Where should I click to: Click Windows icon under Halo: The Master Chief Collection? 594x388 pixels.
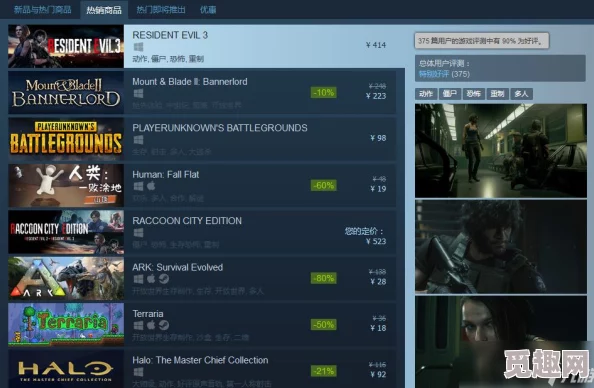(138, 372)
